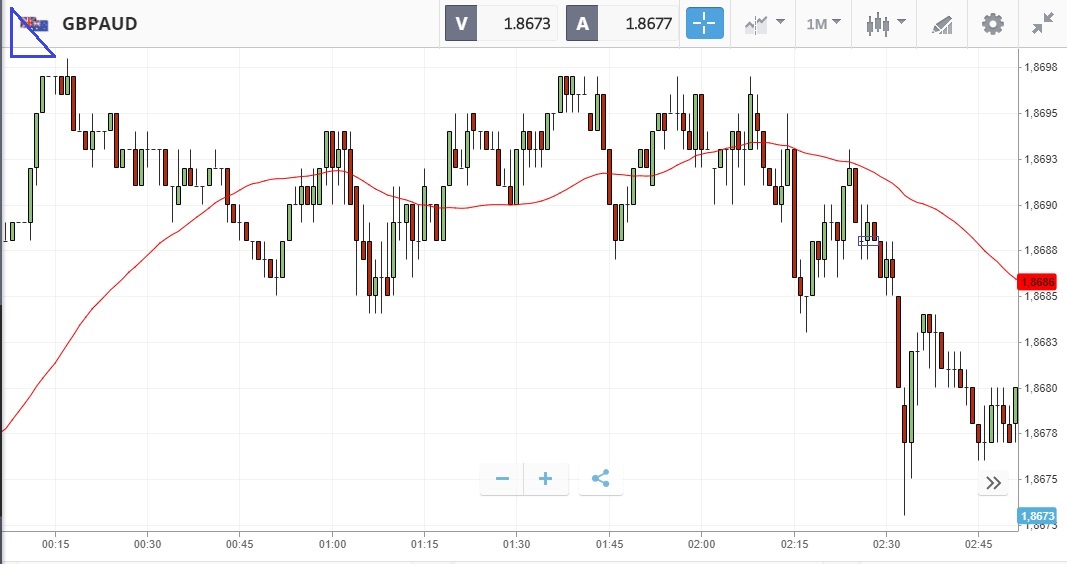1067x564 pixels.
Task: Open the chart comparison dropdown
Action: (764, 24)
